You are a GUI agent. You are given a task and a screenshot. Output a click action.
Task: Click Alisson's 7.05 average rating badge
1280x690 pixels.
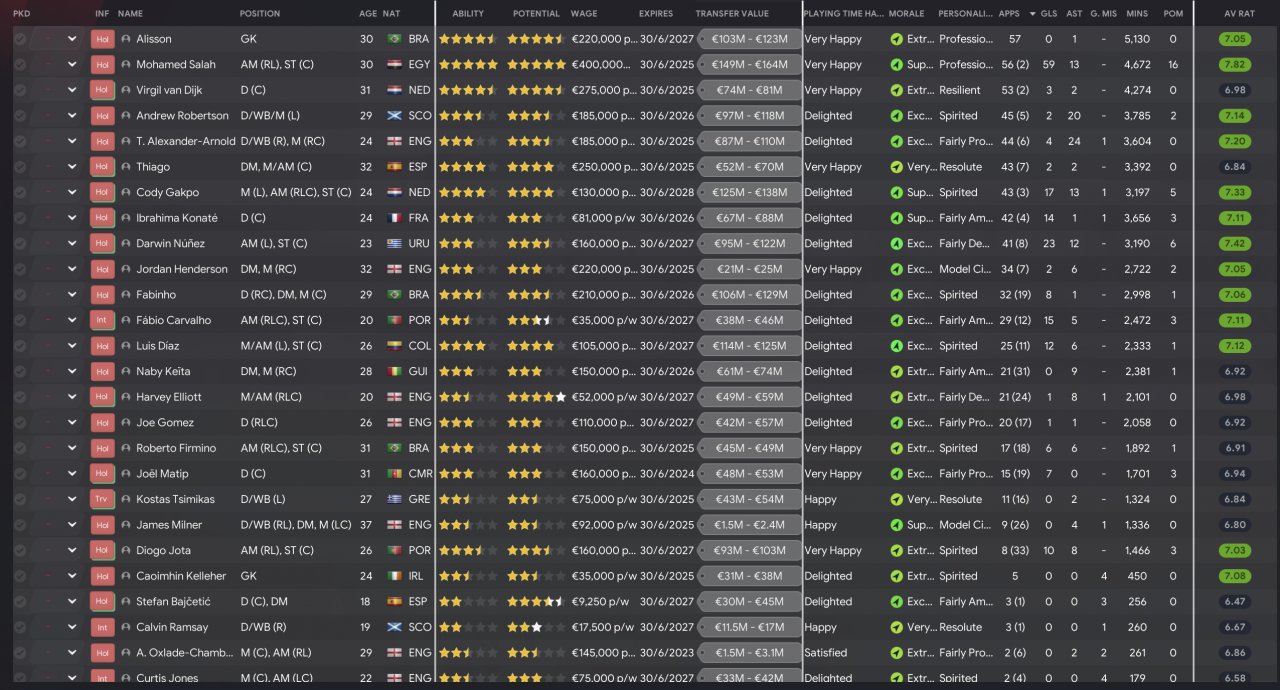[x=1235, y=39]
